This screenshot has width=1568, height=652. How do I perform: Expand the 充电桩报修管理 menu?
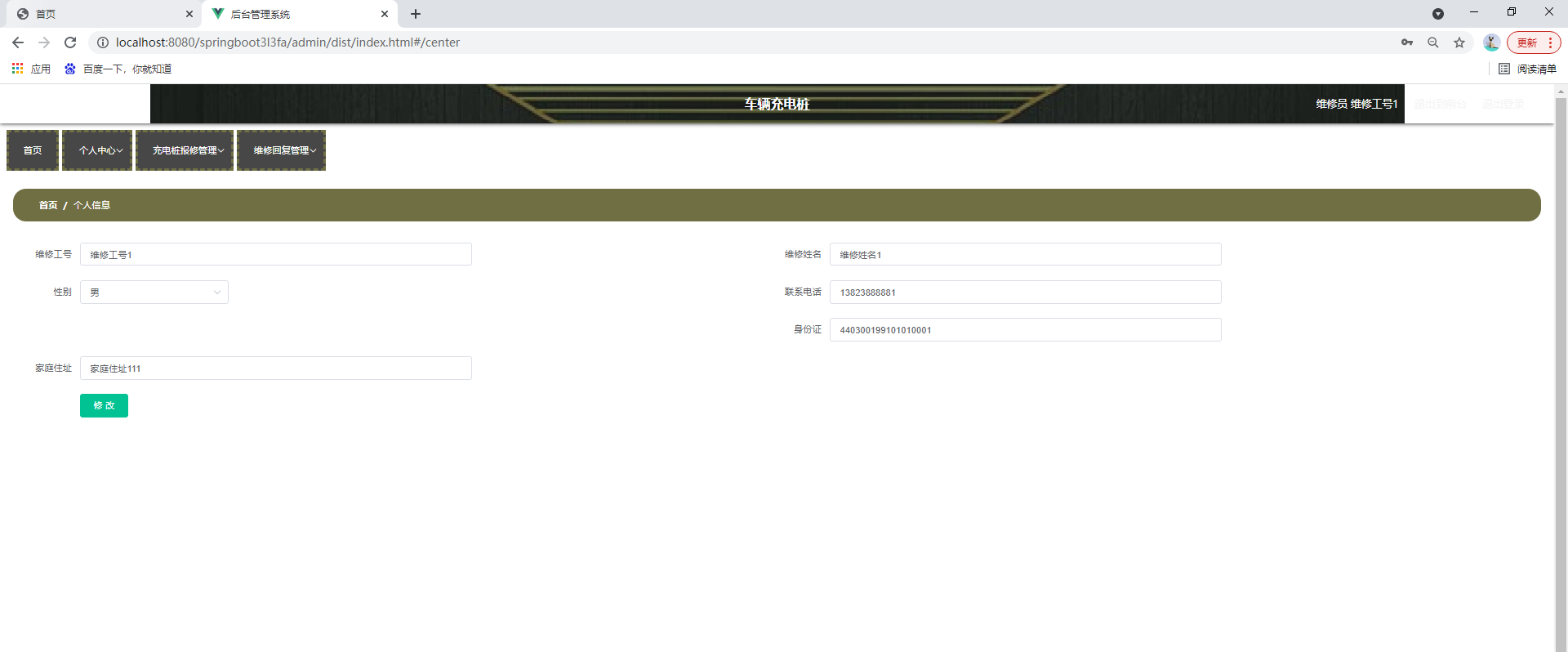pyautogui.click(x=185, y=150)
